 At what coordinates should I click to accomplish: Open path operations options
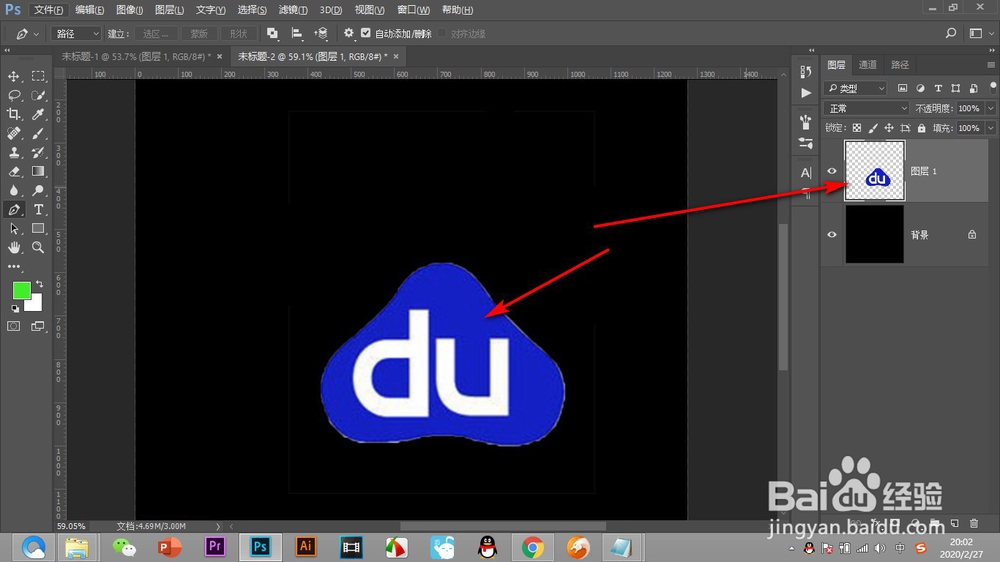tap(272, 33)
